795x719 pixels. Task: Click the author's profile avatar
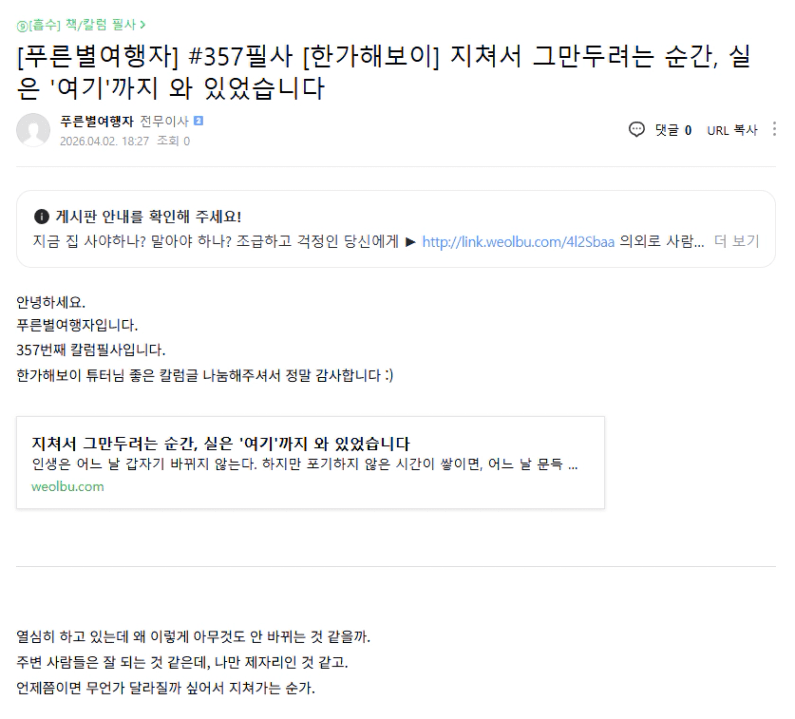tap(33, 130)
